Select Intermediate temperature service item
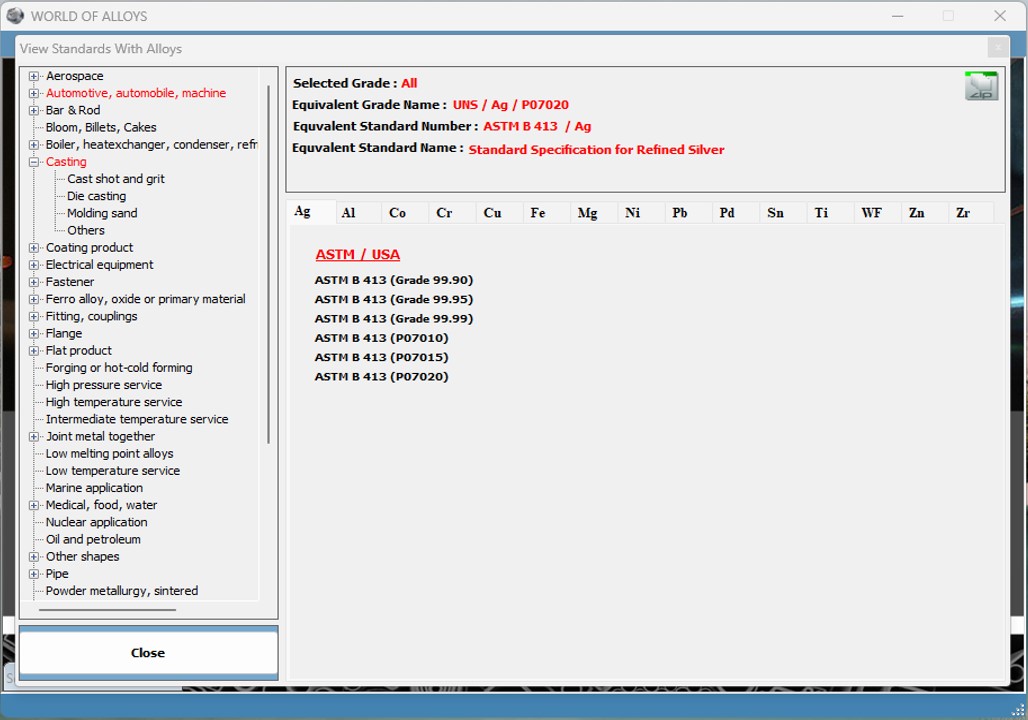Screen dimensions: 1028x720 point(136,419)
